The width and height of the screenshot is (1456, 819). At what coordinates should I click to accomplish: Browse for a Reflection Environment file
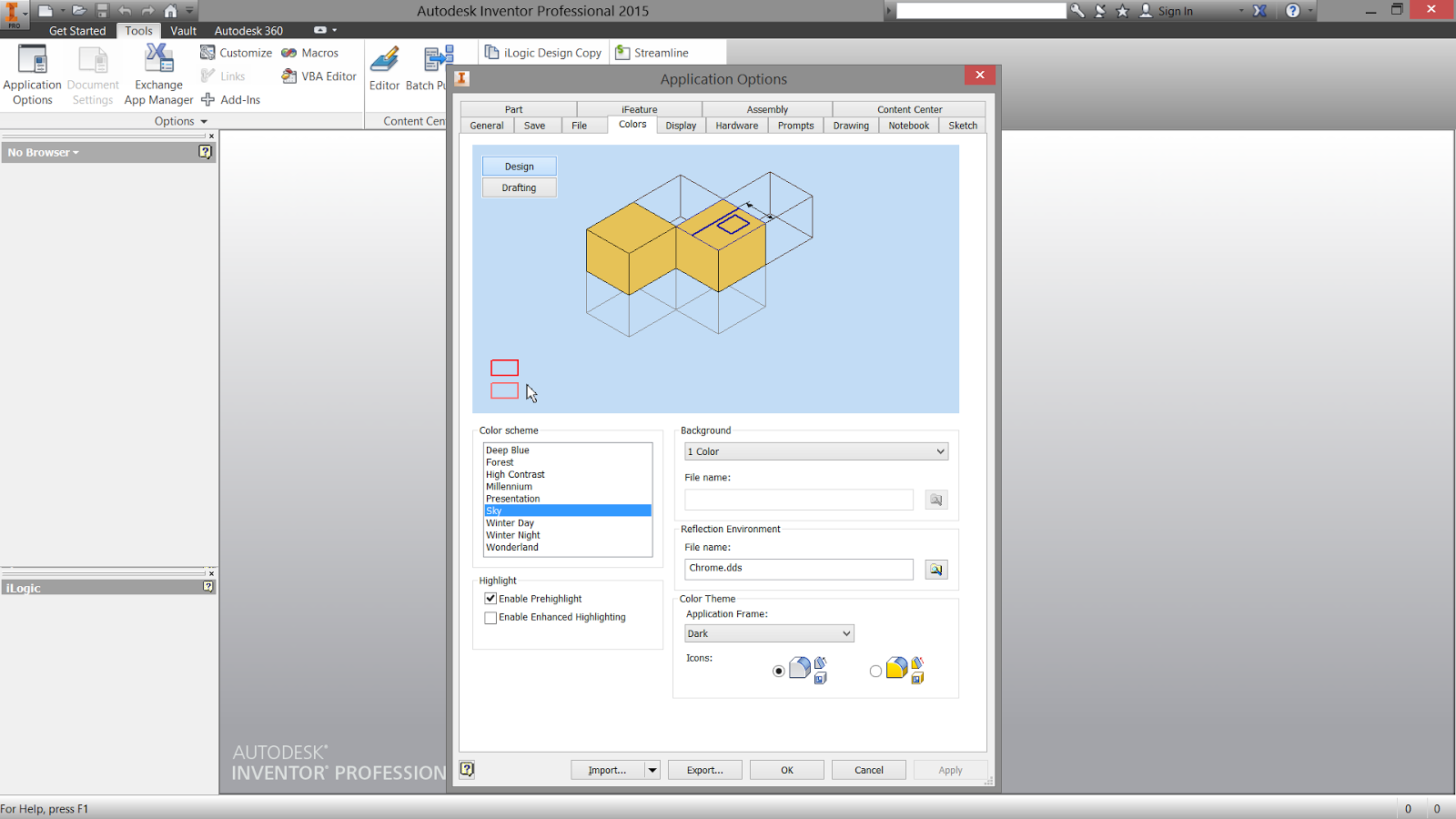[935, 569]
